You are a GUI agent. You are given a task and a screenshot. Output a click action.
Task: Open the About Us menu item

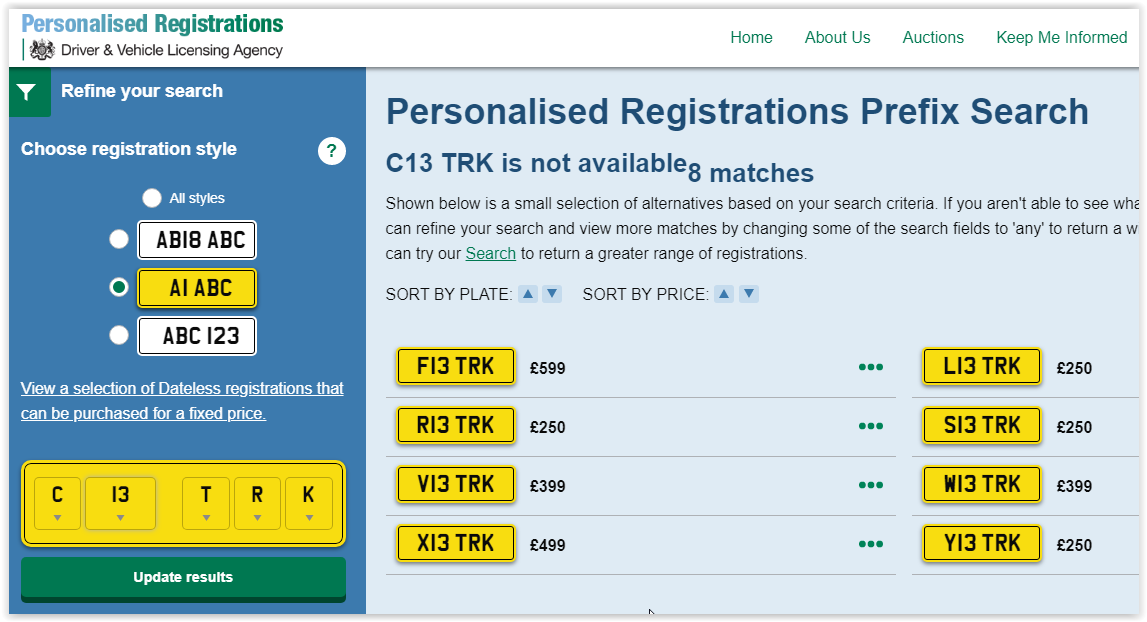(837, 37)
